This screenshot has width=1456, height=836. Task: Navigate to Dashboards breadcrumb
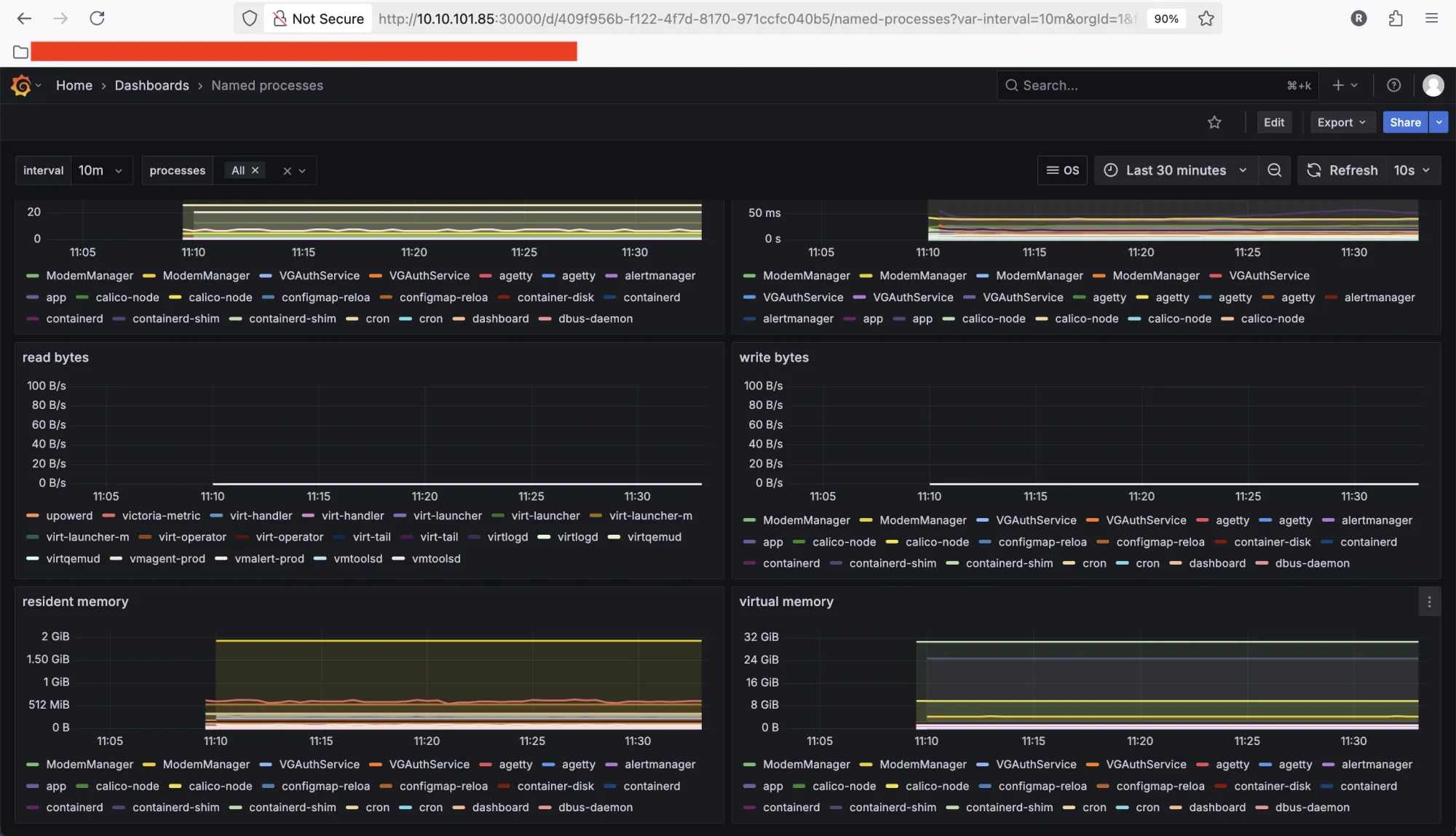click(x=151, y=85)
